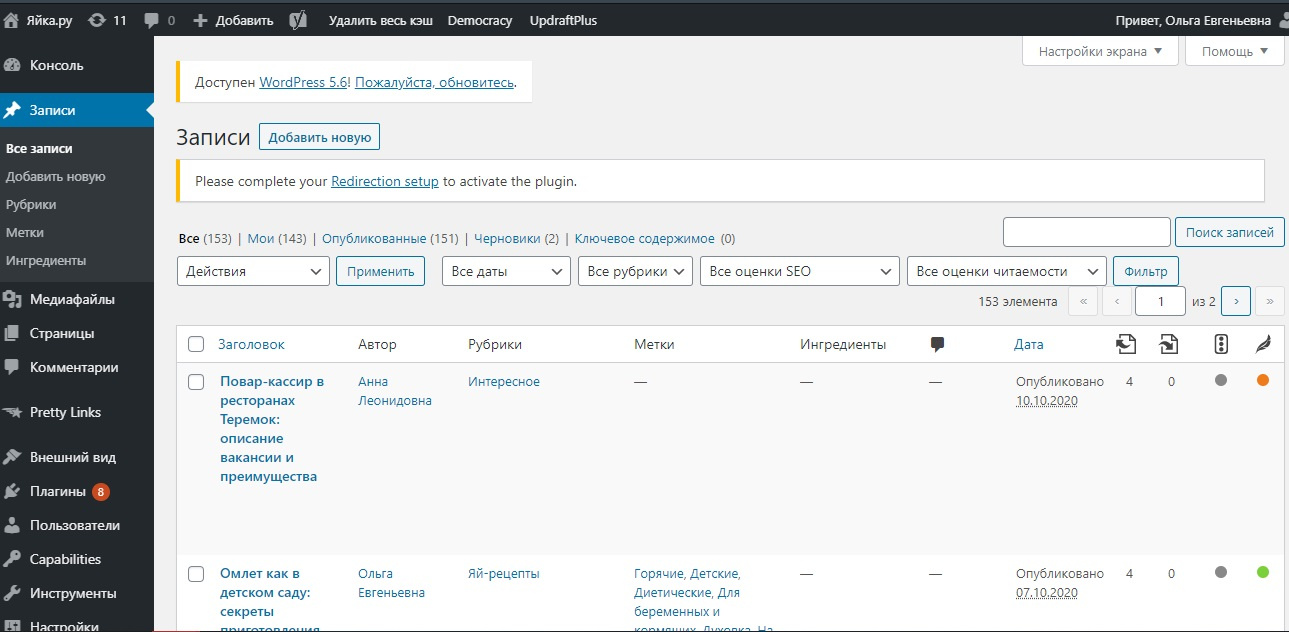Image resolution: width=1289 pixels, height=632 pixels.
Task: Open the updates icon showing 11
Action: 97,20
